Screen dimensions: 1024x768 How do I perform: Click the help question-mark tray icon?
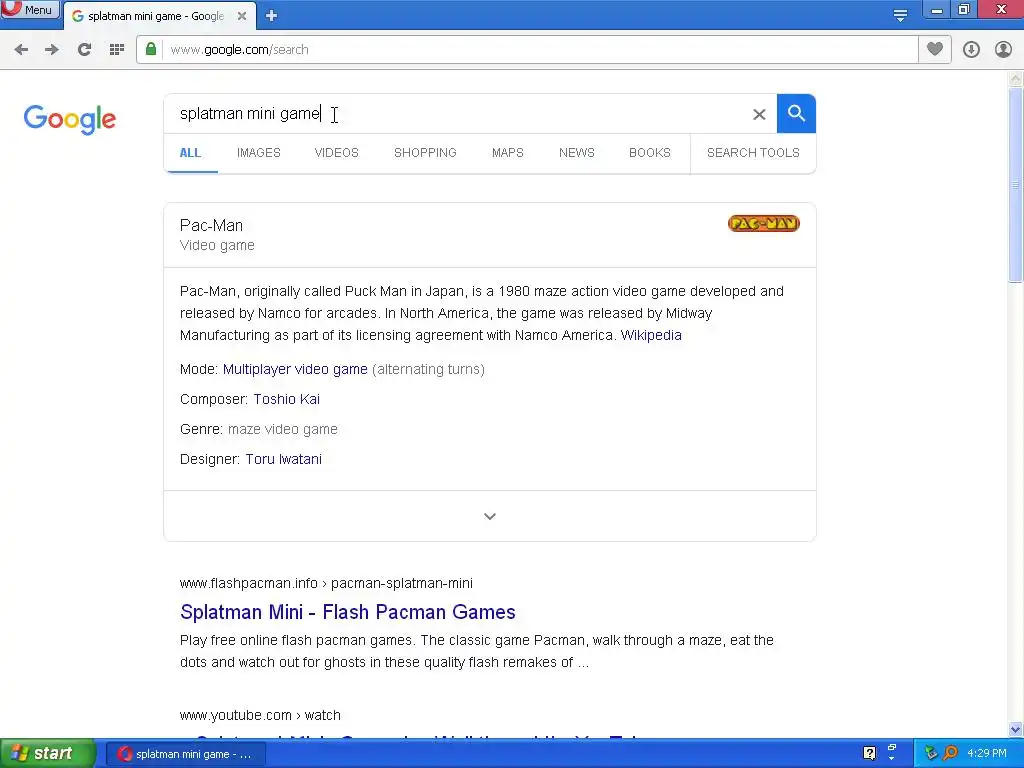click(869, 753)
